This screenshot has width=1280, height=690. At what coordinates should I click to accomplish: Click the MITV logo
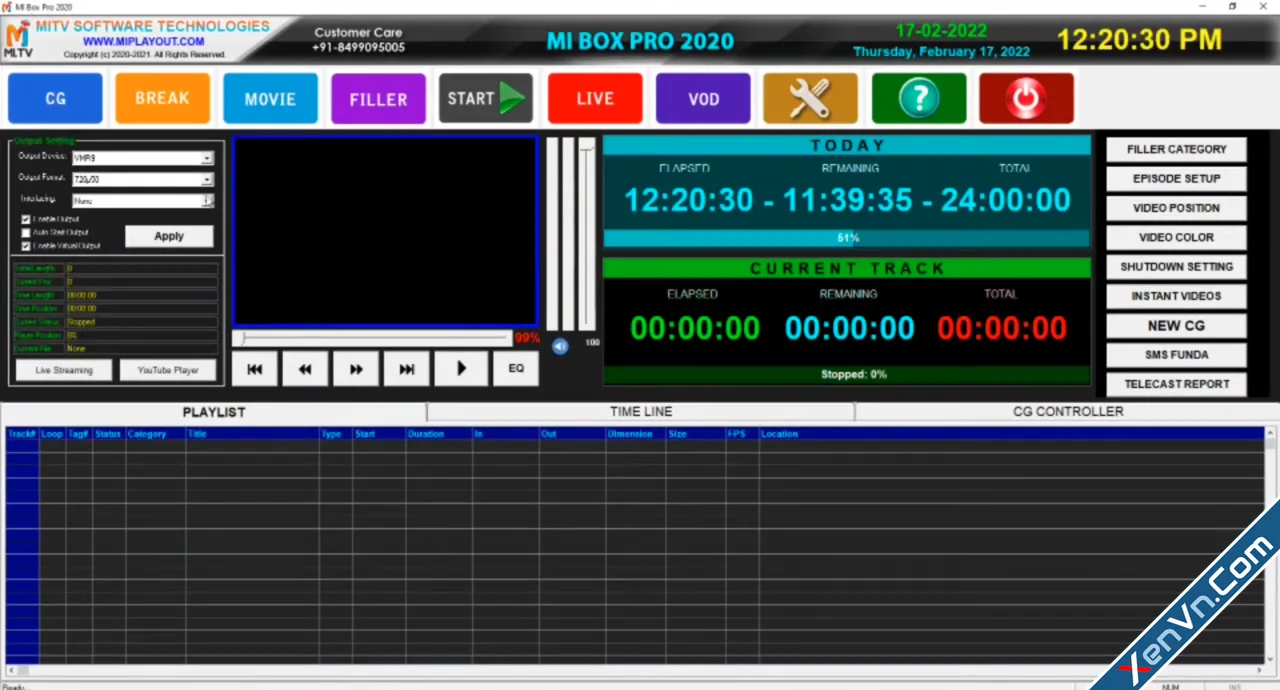[x=18, y=38]
